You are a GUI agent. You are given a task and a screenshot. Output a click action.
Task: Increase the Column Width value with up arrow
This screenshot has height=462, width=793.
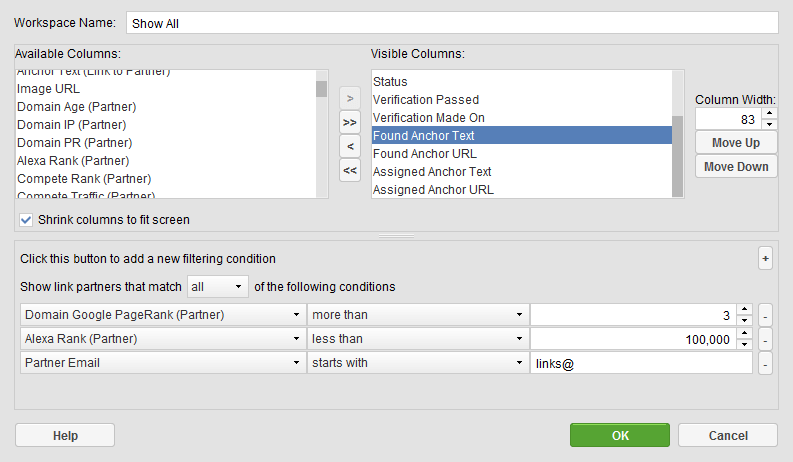[x=769, y=114]
